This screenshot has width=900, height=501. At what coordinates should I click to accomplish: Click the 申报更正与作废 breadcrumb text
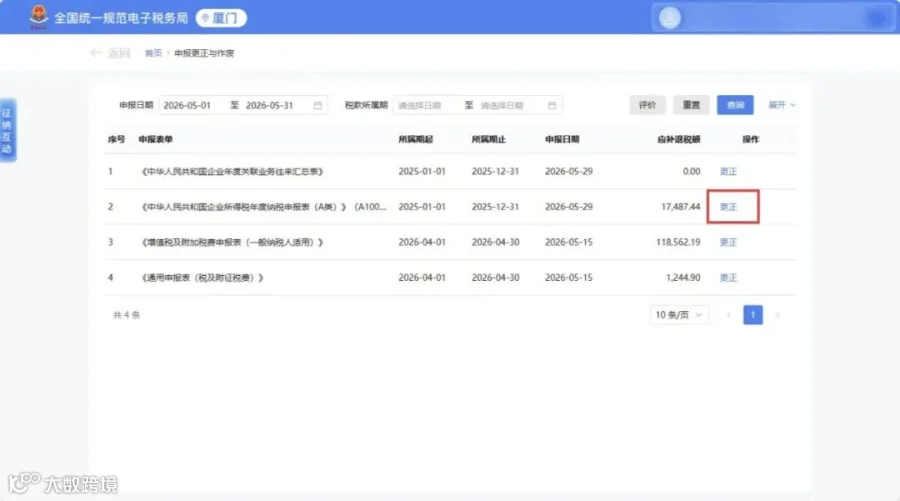click(204, 53)
